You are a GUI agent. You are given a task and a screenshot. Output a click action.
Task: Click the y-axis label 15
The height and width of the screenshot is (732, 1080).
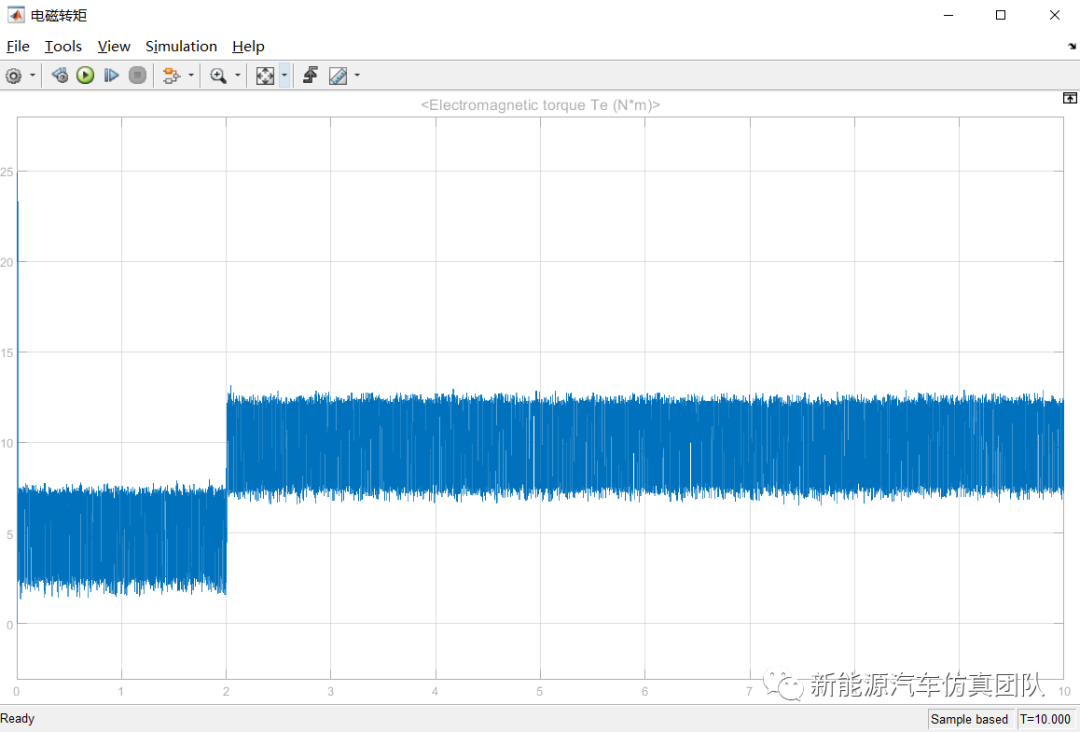point(7,353)
